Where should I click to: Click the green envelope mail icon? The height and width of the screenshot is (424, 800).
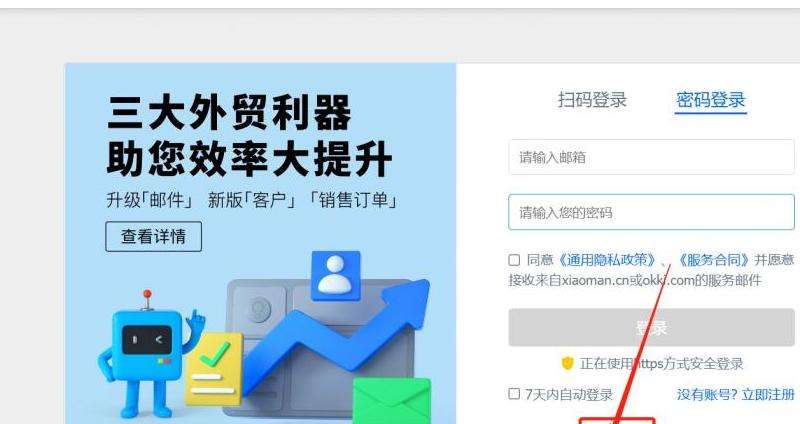392,400
